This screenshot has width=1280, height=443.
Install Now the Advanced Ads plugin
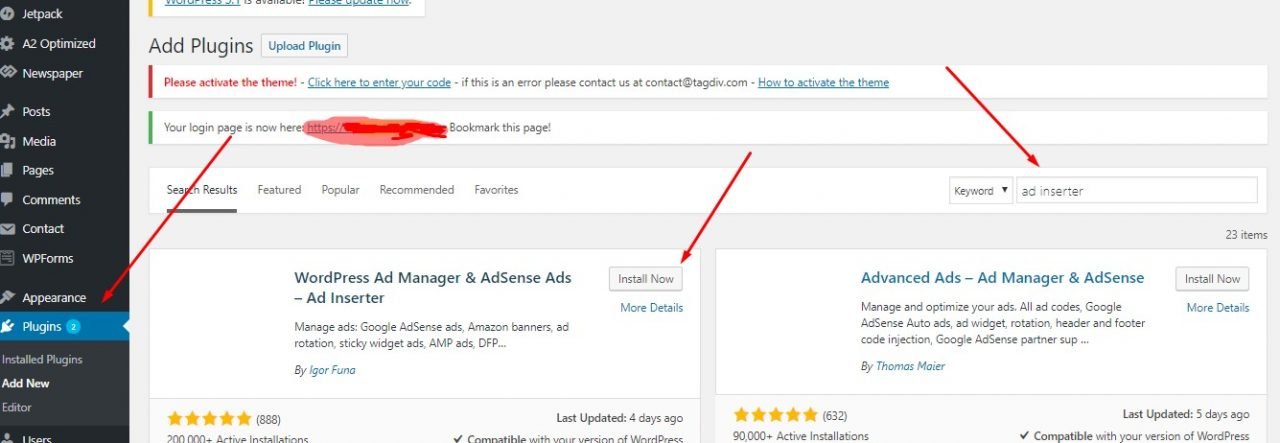(1212, 279)
